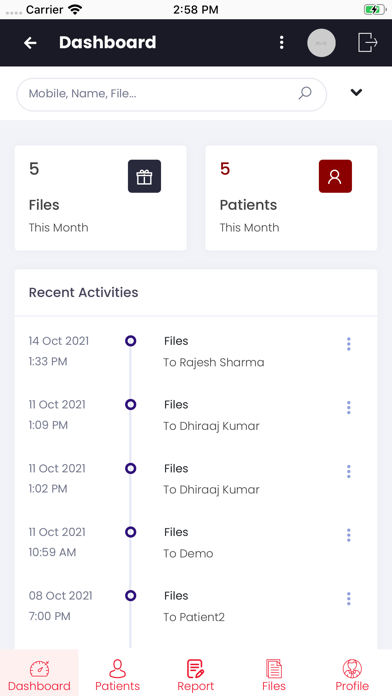The width and height of the screenshot is (392, 696).
Task: Tap the gift icon on the Files card
Action: point(144,176)
